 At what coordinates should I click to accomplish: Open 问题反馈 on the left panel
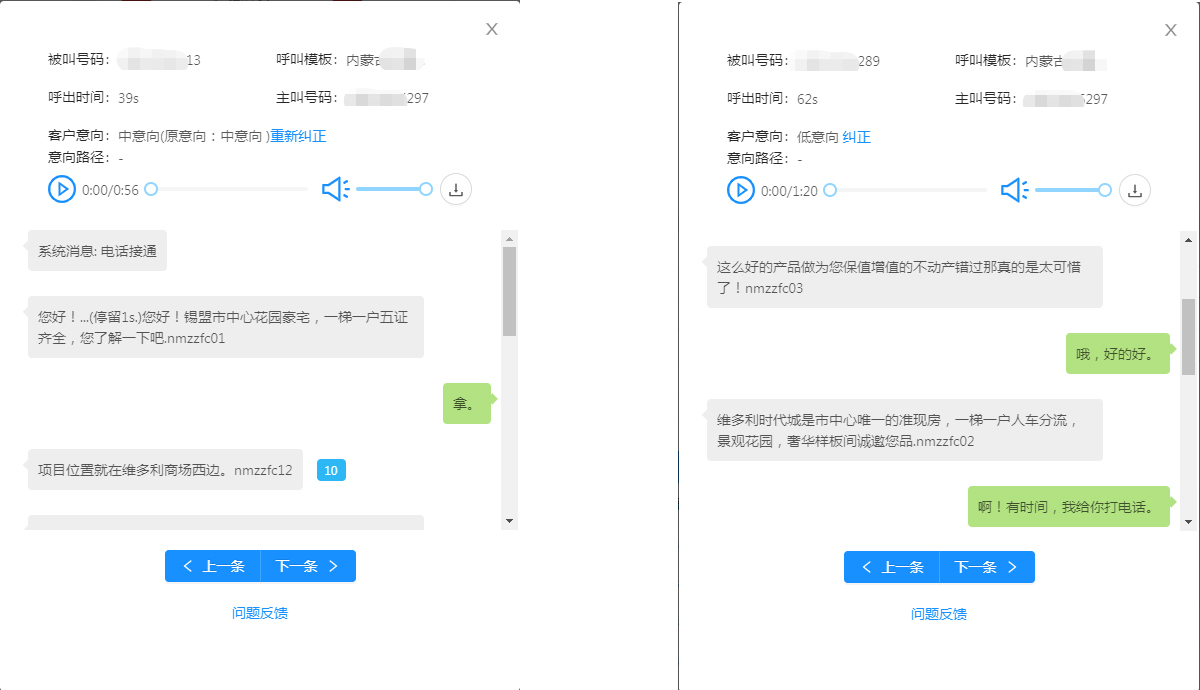(258, 612)
